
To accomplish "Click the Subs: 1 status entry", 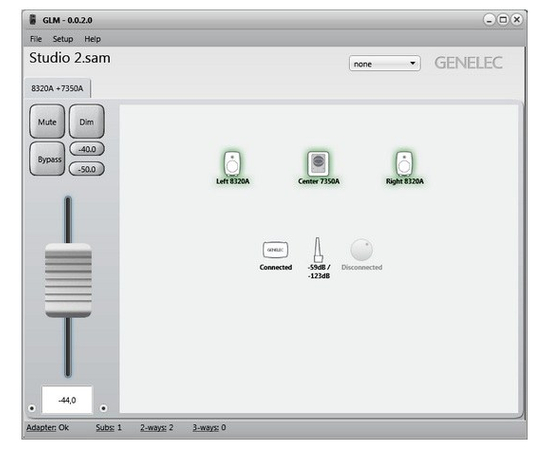I will coord(109,427).
